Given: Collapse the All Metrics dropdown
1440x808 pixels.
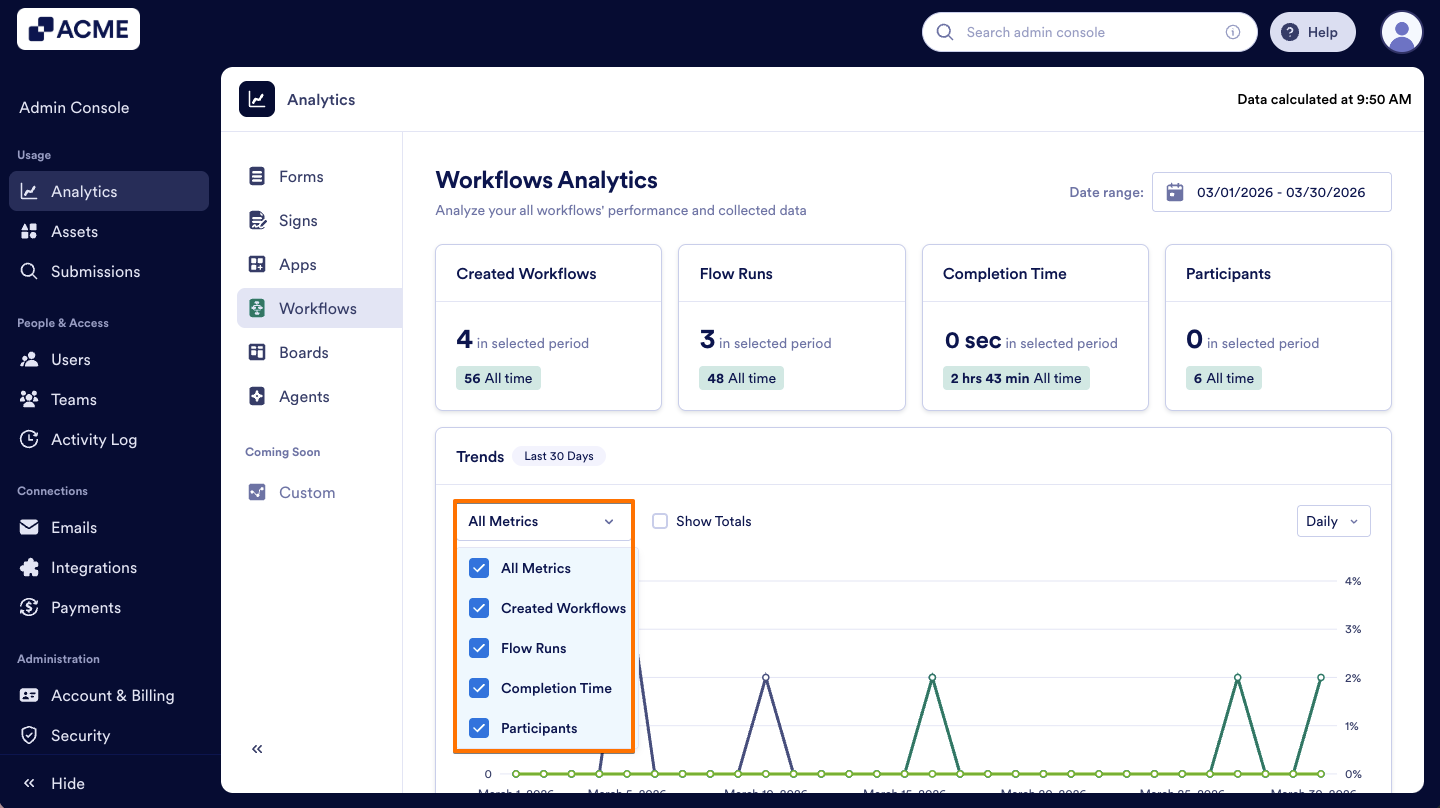Looking at the screenshot, I should [x=543, y=521].
